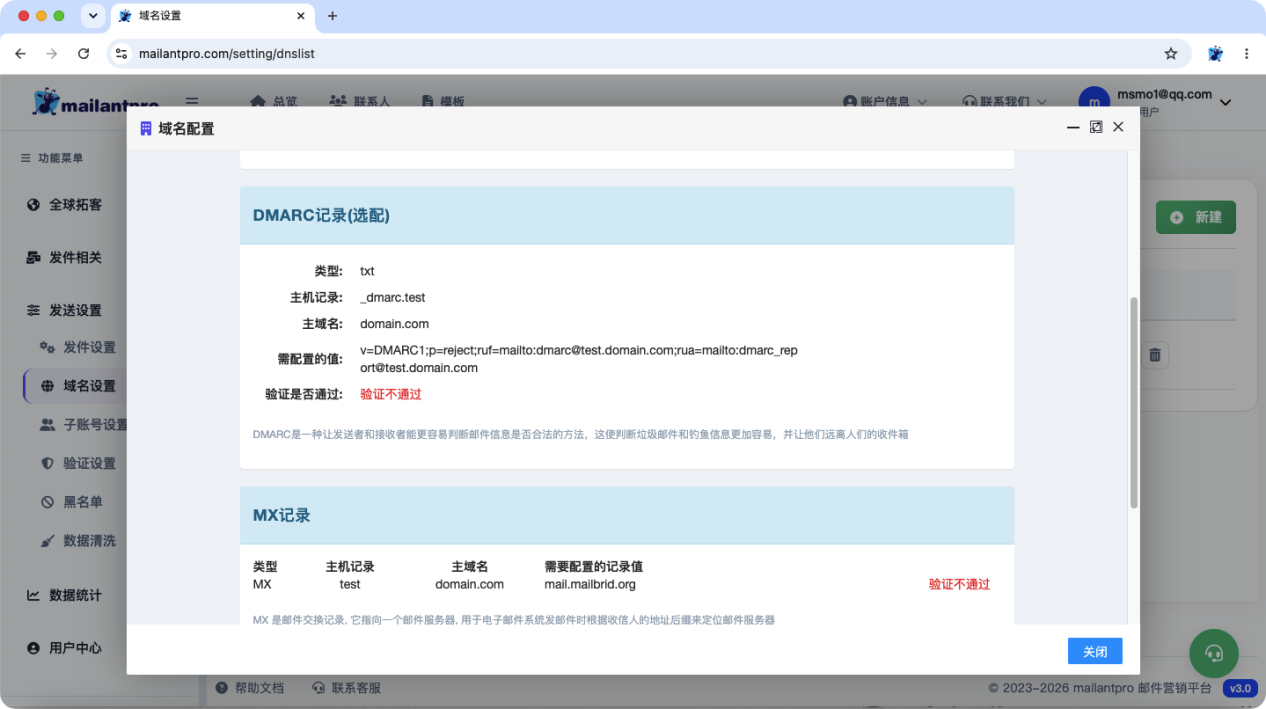The width and height of the screenshot is (1266, 709).
Task: Select the DMARC v=DMARC1 value text
Action: click(x=579, y=359)
